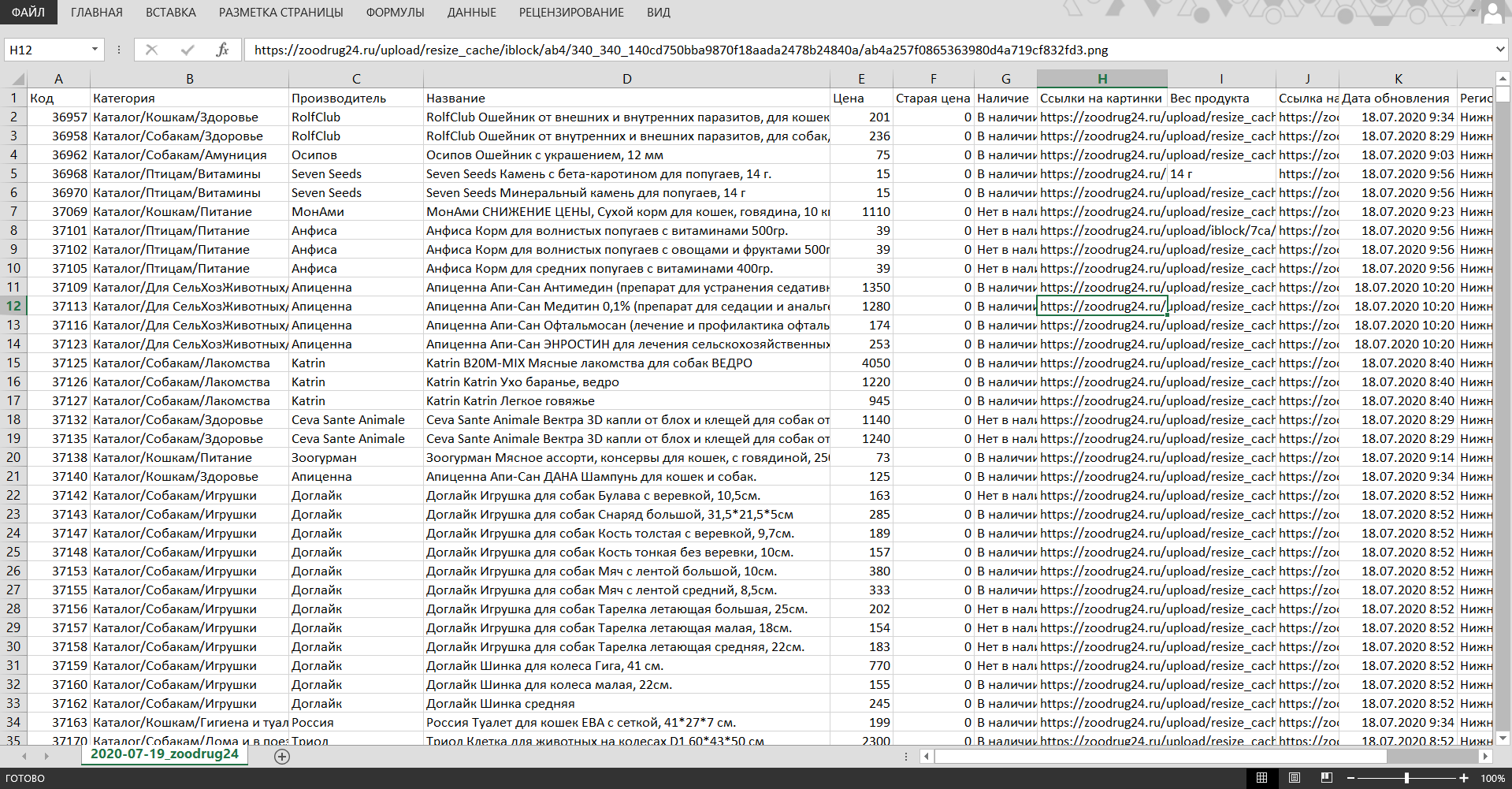
Task: Click inside the Name Box showing H12
Action: tap(47, 50)
